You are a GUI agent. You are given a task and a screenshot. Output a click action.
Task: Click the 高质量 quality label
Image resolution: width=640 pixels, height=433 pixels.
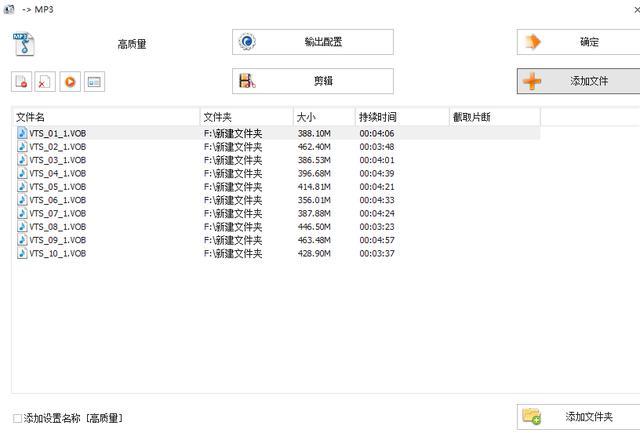[132, 44]
